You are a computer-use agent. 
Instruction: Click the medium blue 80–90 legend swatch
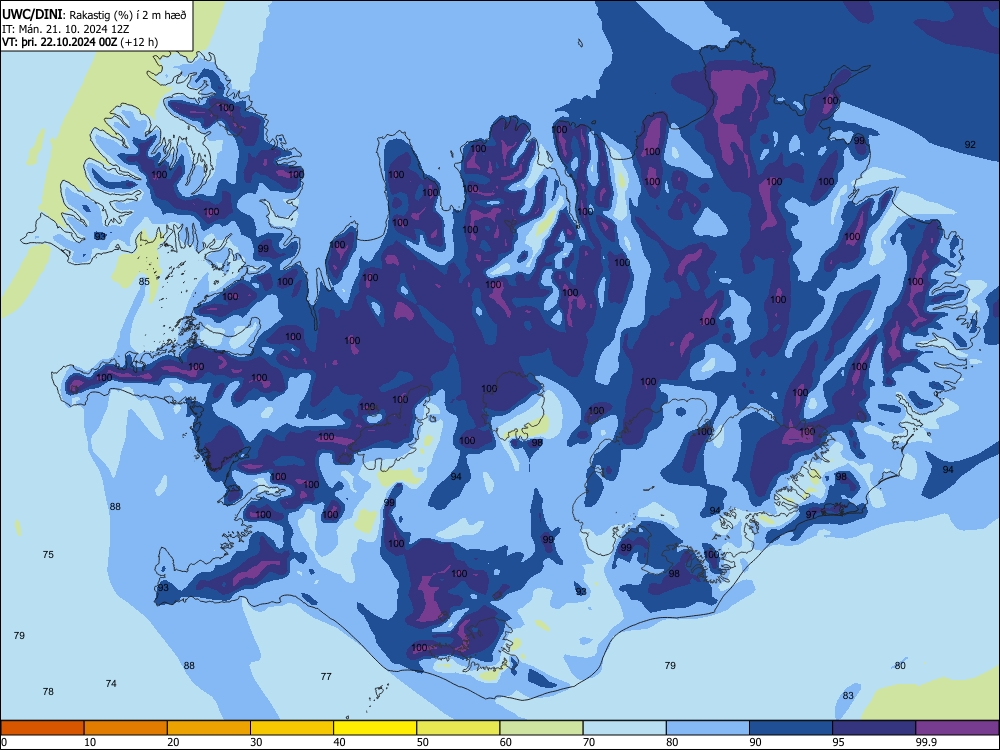click(x=708, y=728)
